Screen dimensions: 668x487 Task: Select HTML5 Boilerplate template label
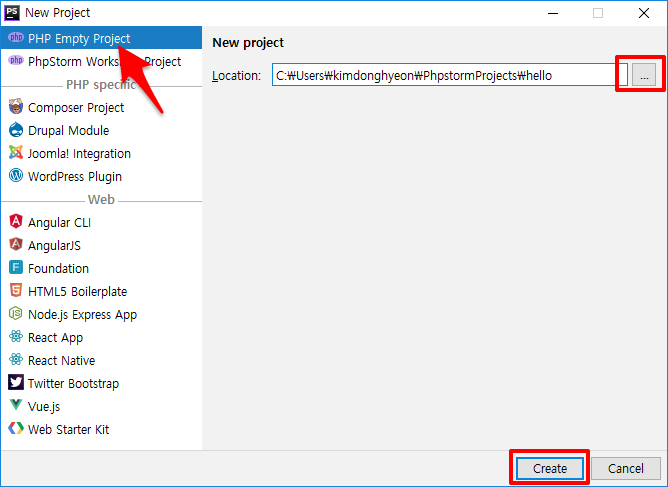(x=78, y=291)
